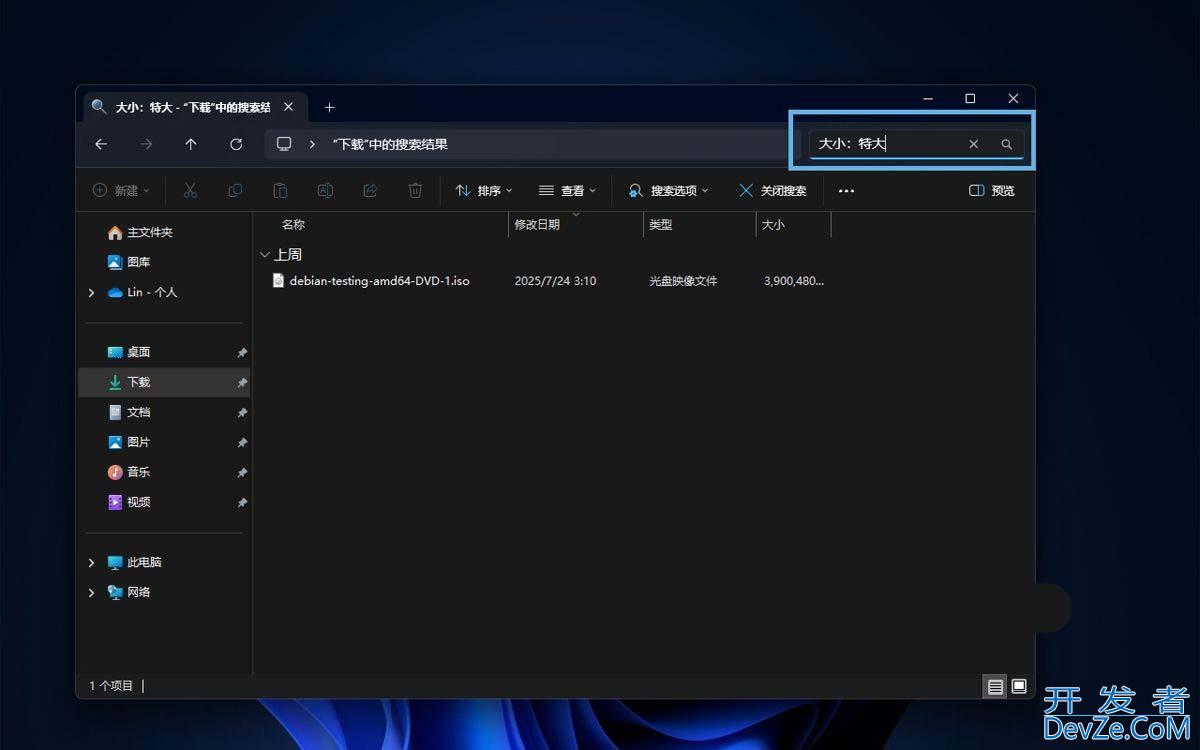Click the forward navigation arrow
This screenshot has height=750, width=1200.
coord(146,144)
